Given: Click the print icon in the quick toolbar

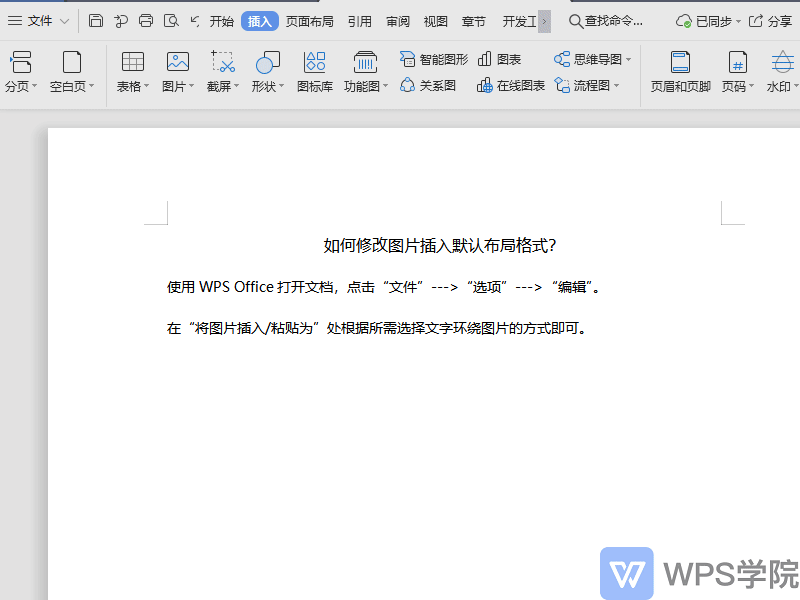Looking at the screenshot, I should [146, 20].
